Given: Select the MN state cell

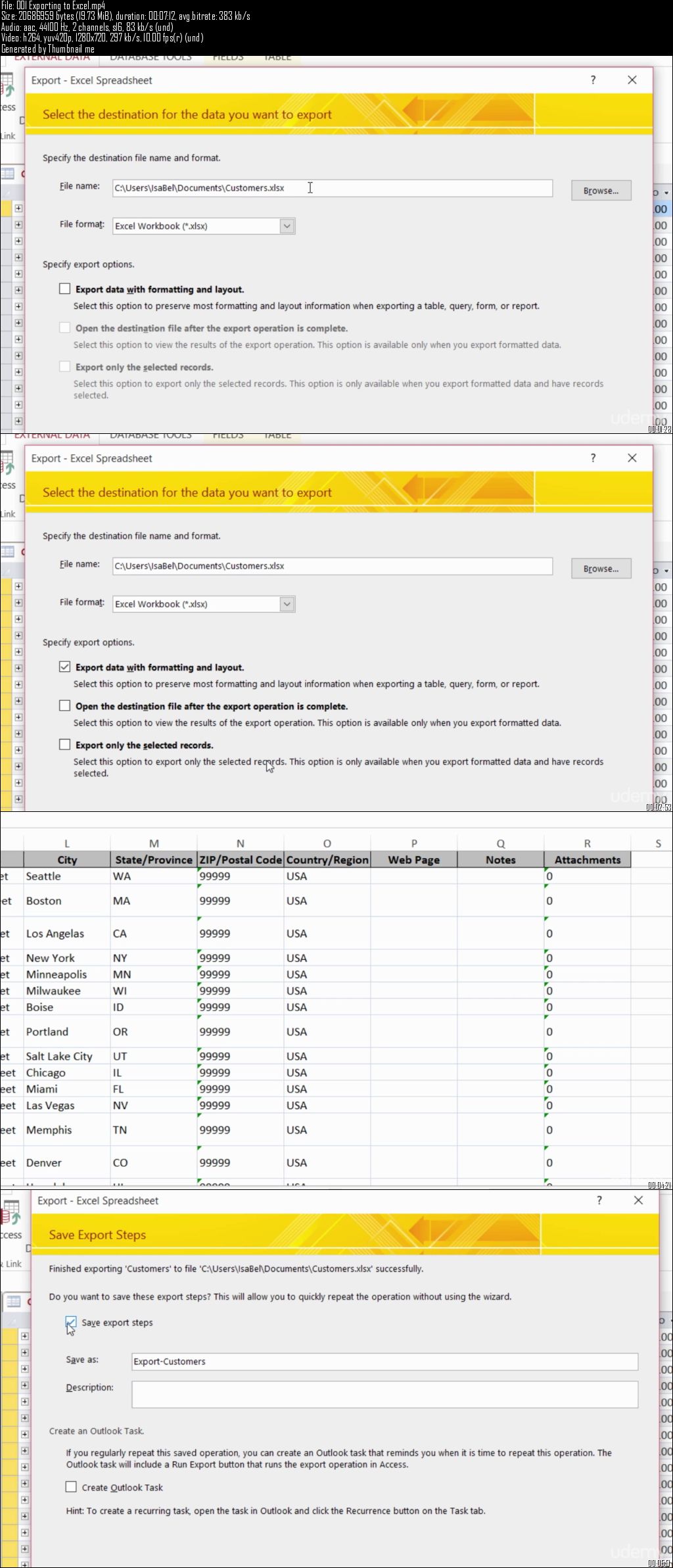Looking at the screenshot, I should pos(154,974).
